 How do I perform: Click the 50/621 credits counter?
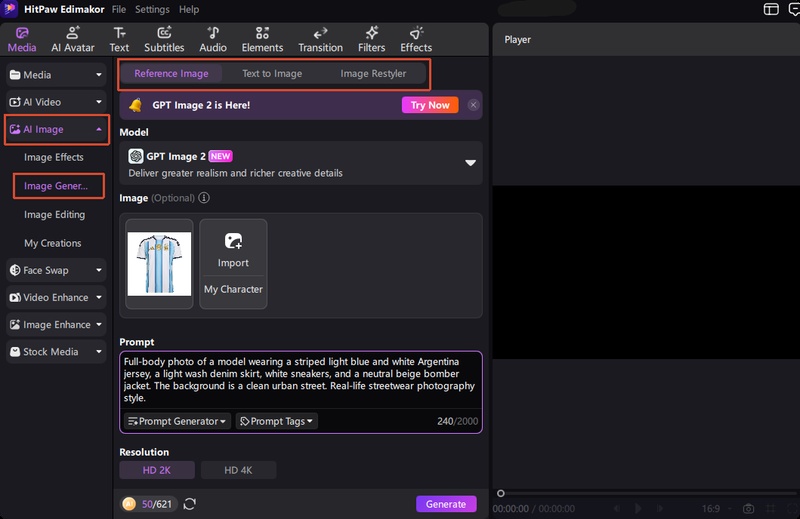click(x=157, y=504)
